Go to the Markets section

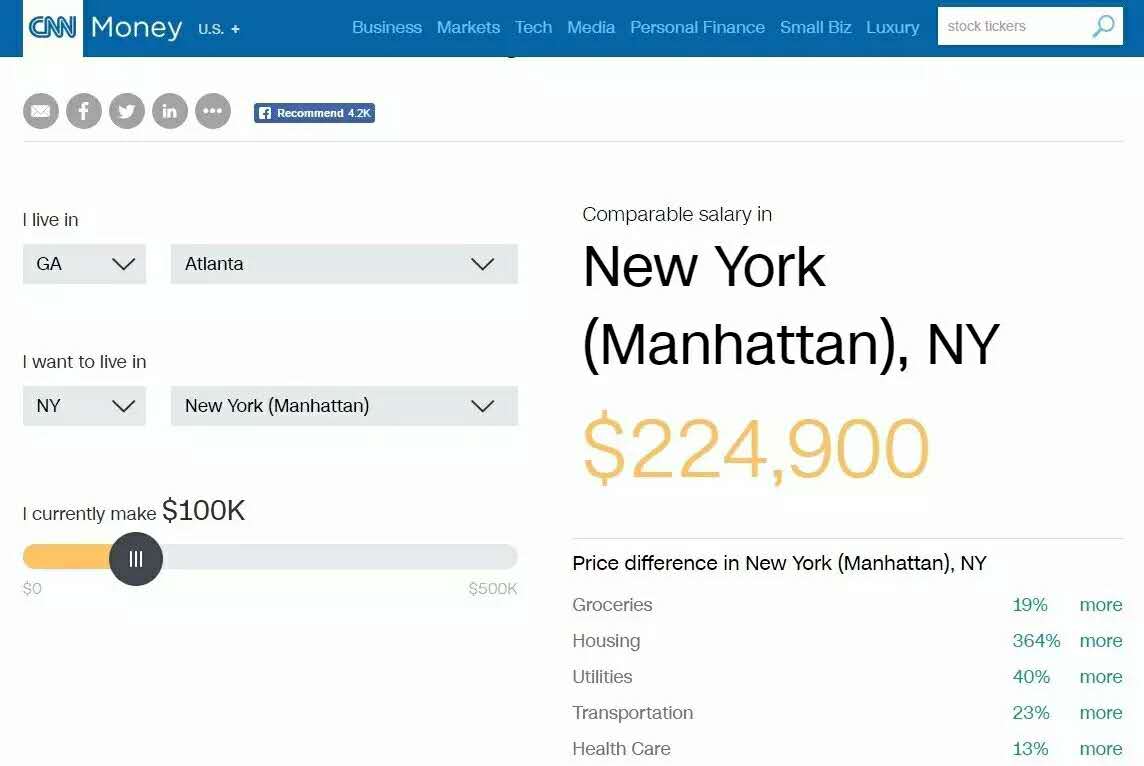click(x=468, y=27)
